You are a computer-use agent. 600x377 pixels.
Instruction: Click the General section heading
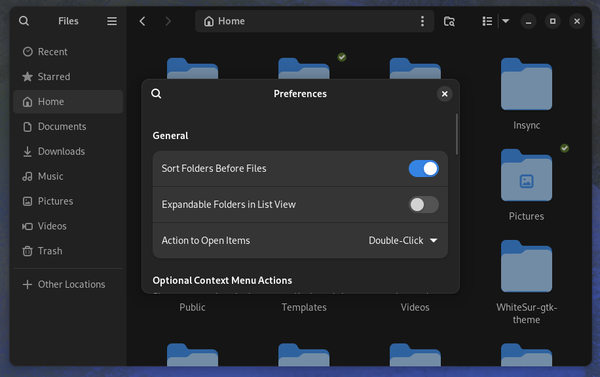[170, 136]
